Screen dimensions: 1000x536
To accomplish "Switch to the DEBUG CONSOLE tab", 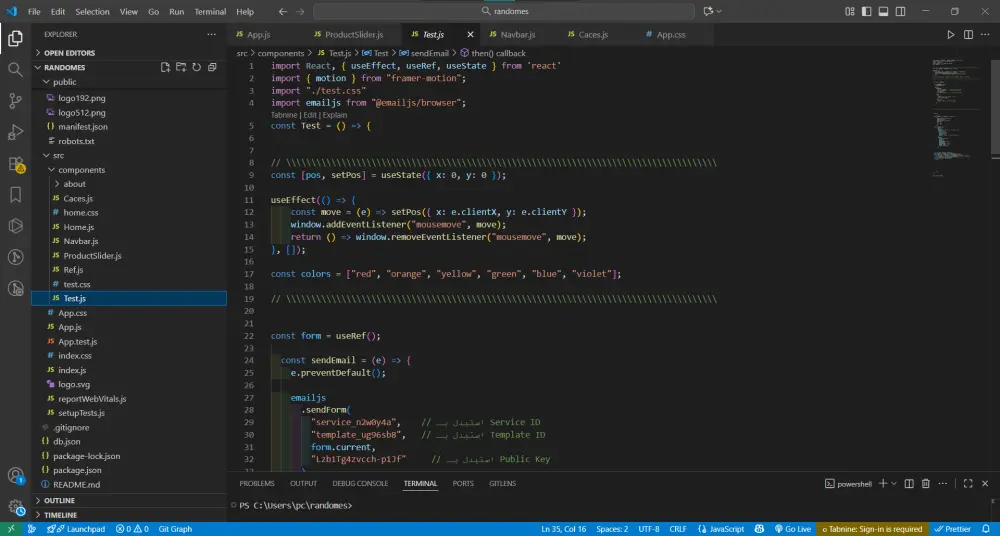I will coord(360,484).
